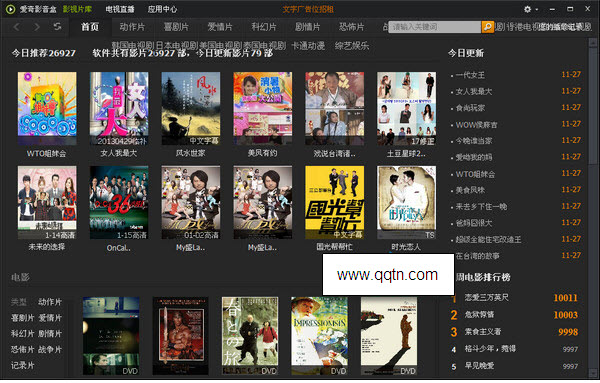600x383 pixels.
Task: Select 恐怖片 in movie type filter
Action: click(x=23, y=349)
